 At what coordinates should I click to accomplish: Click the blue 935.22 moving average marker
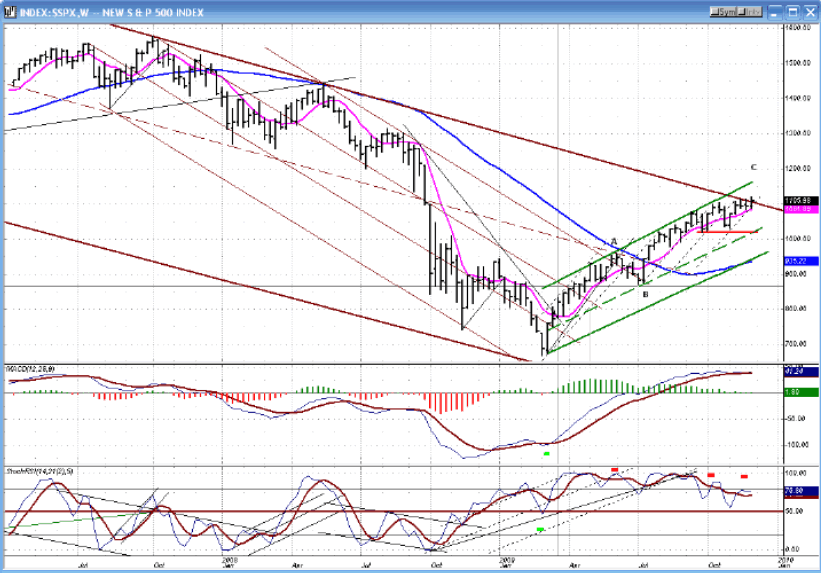(x=801, y=260)
